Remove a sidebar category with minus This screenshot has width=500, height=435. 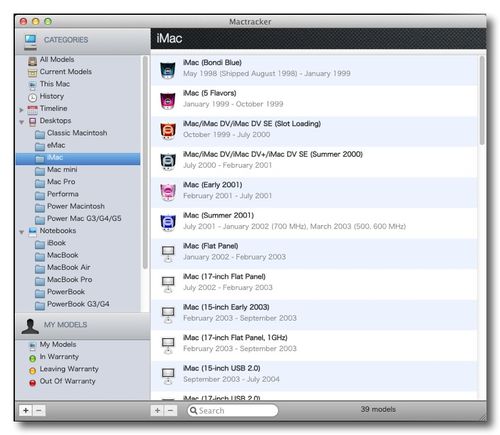(x=39, y=410)
